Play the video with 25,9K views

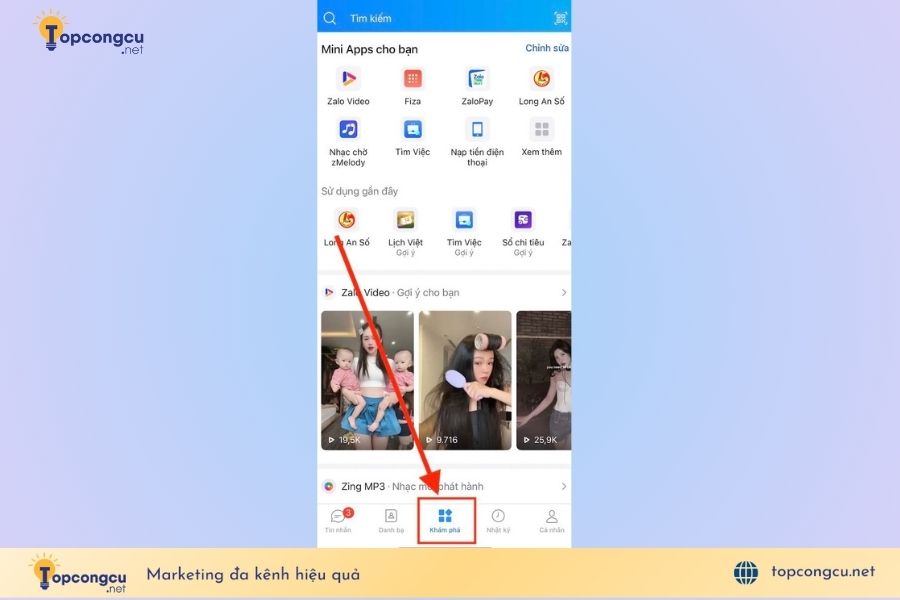tap(544, 380)
